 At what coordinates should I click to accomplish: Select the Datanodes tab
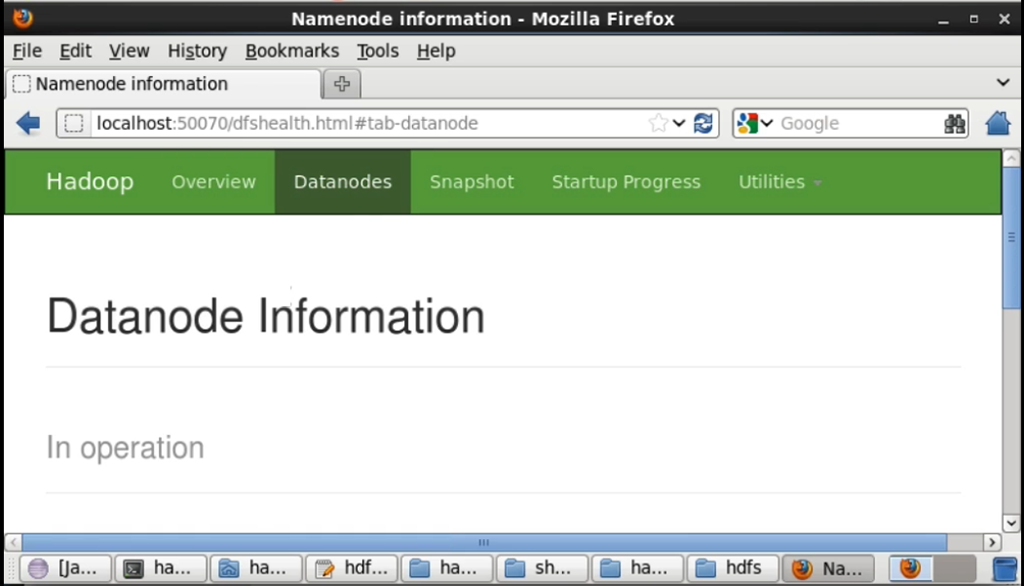pyautogui.click(x=343, y=182)
